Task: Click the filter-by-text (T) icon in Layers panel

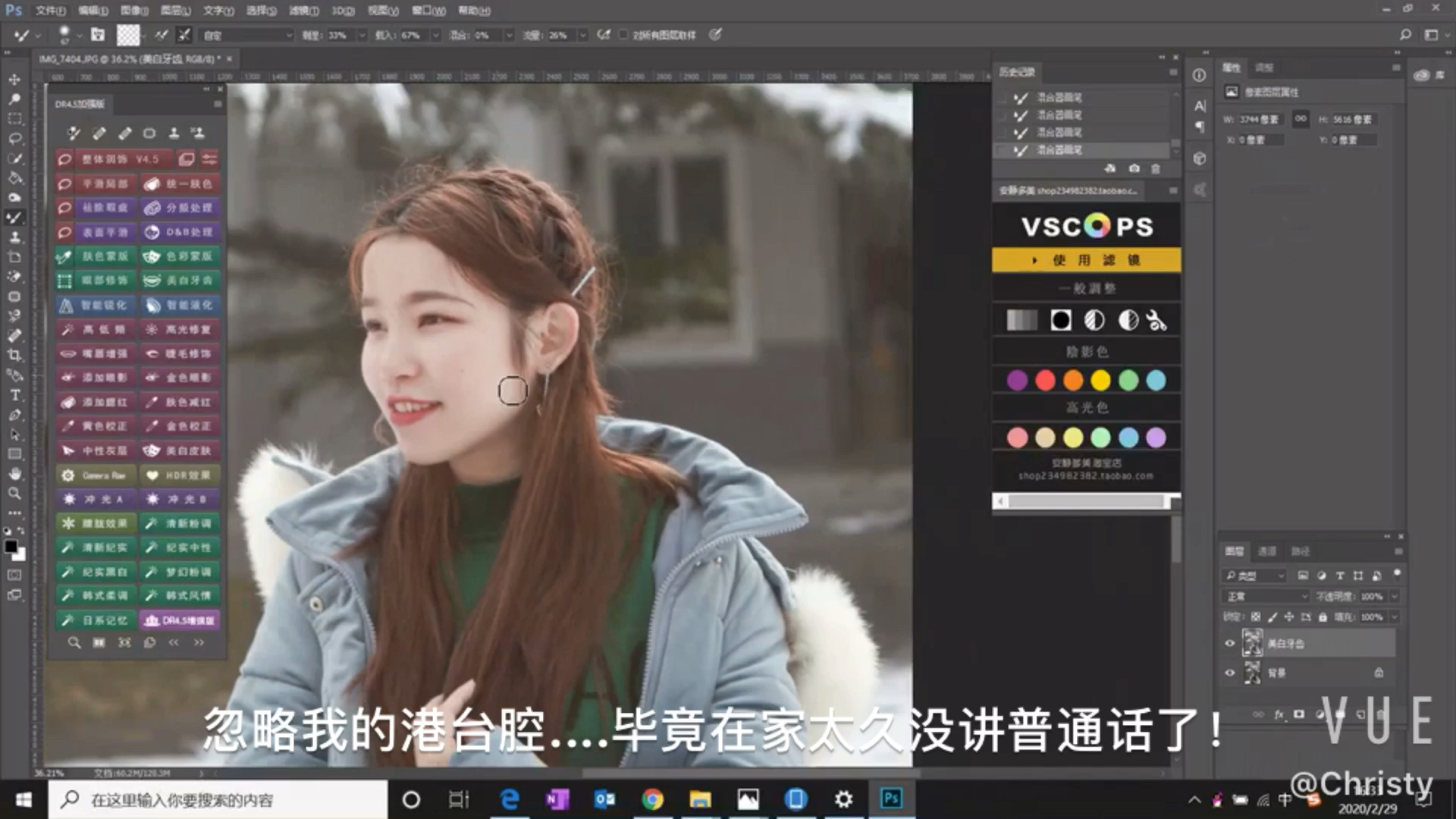Action: click(x=1340, y=576)
